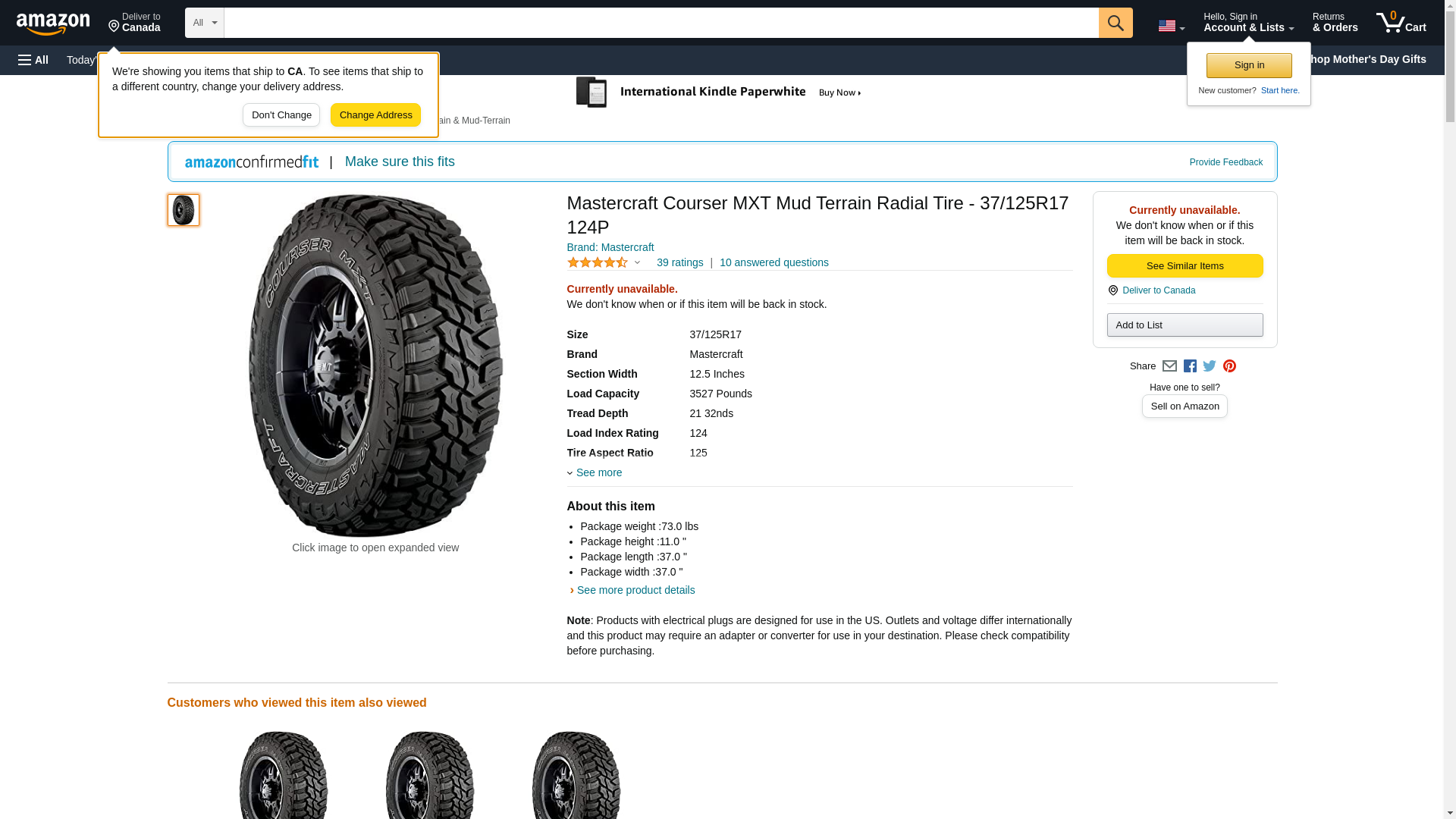Open the search category All dropdown
1456x819 pixels.
pyautogui.click(x=204, y=23)
